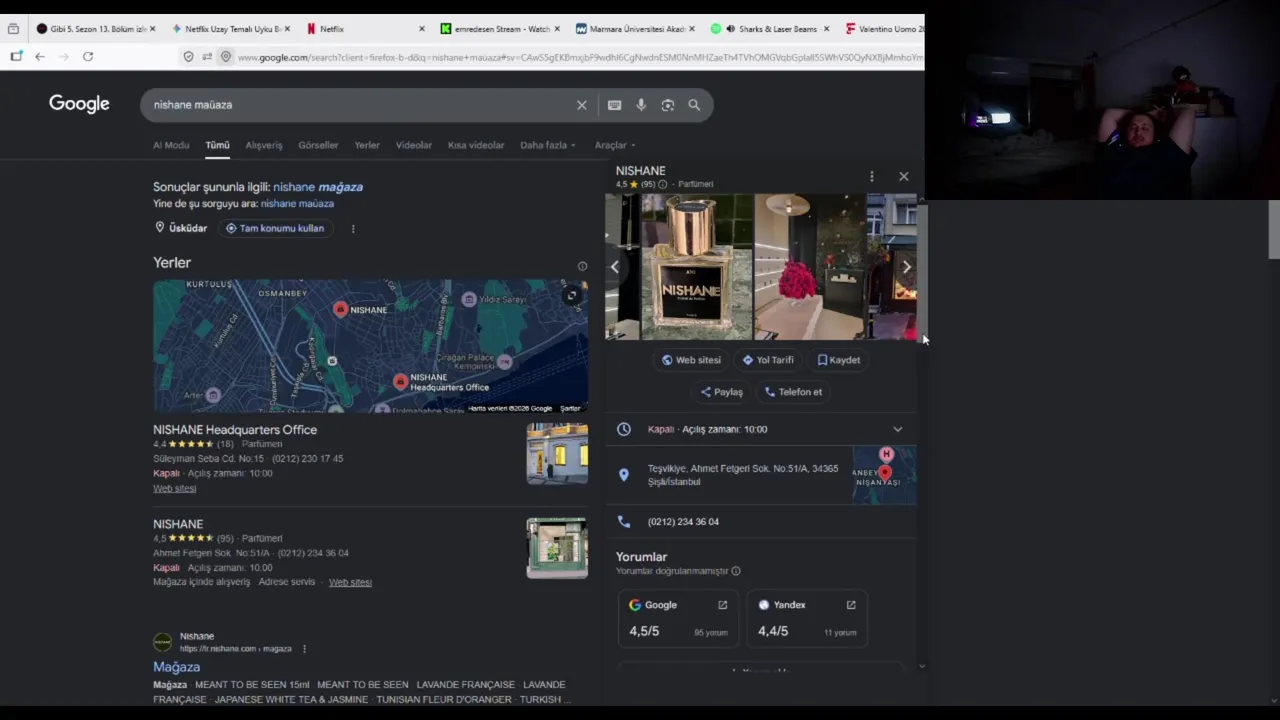Image resolution: width=1280 pixels, height=720 pixels.
Task: Click the NISHANE perfume bottle photo
Action: tap(695, 267)
